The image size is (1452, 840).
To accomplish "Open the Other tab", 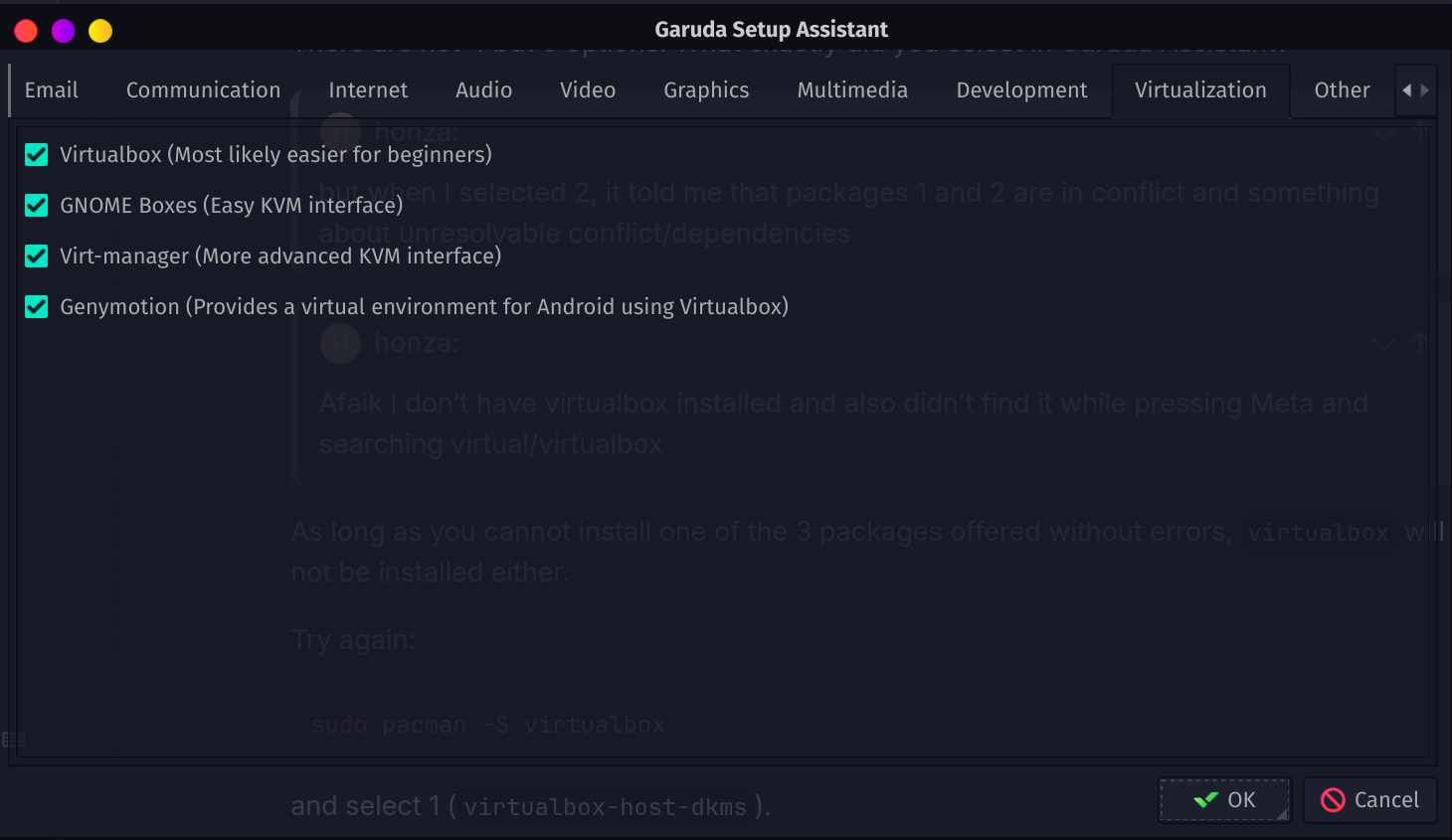I will (x=1342, y=90).
